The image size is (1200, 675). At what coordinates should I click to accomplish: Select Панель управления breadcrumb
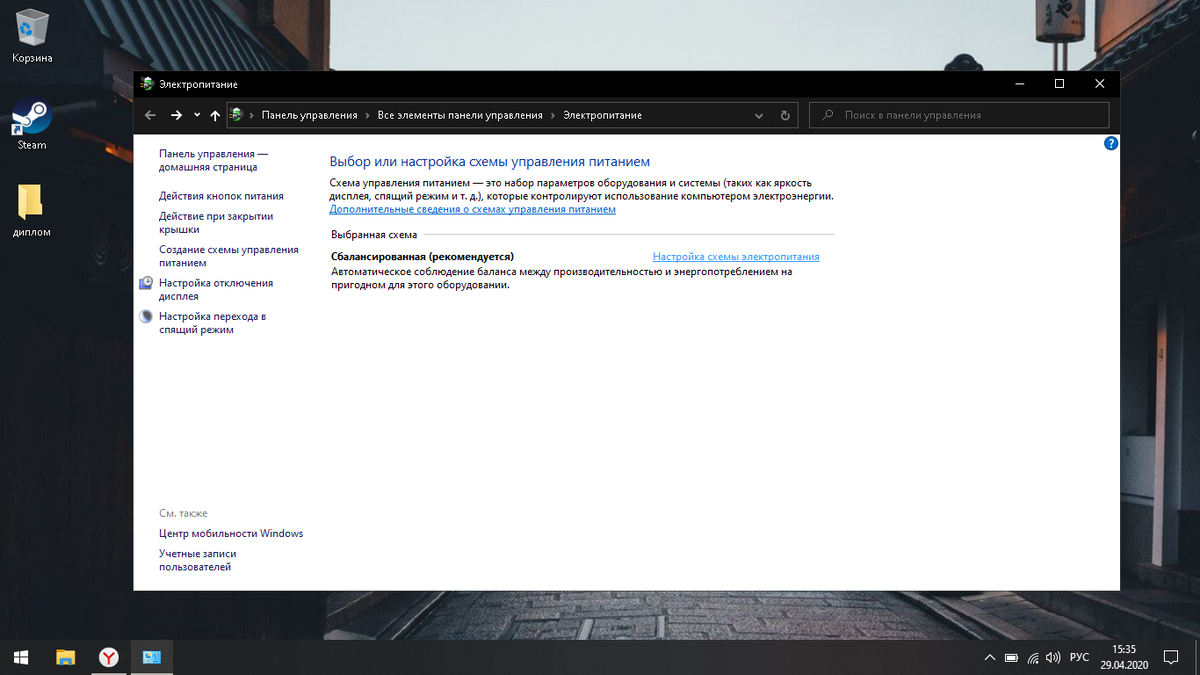[x=309, y=115]
